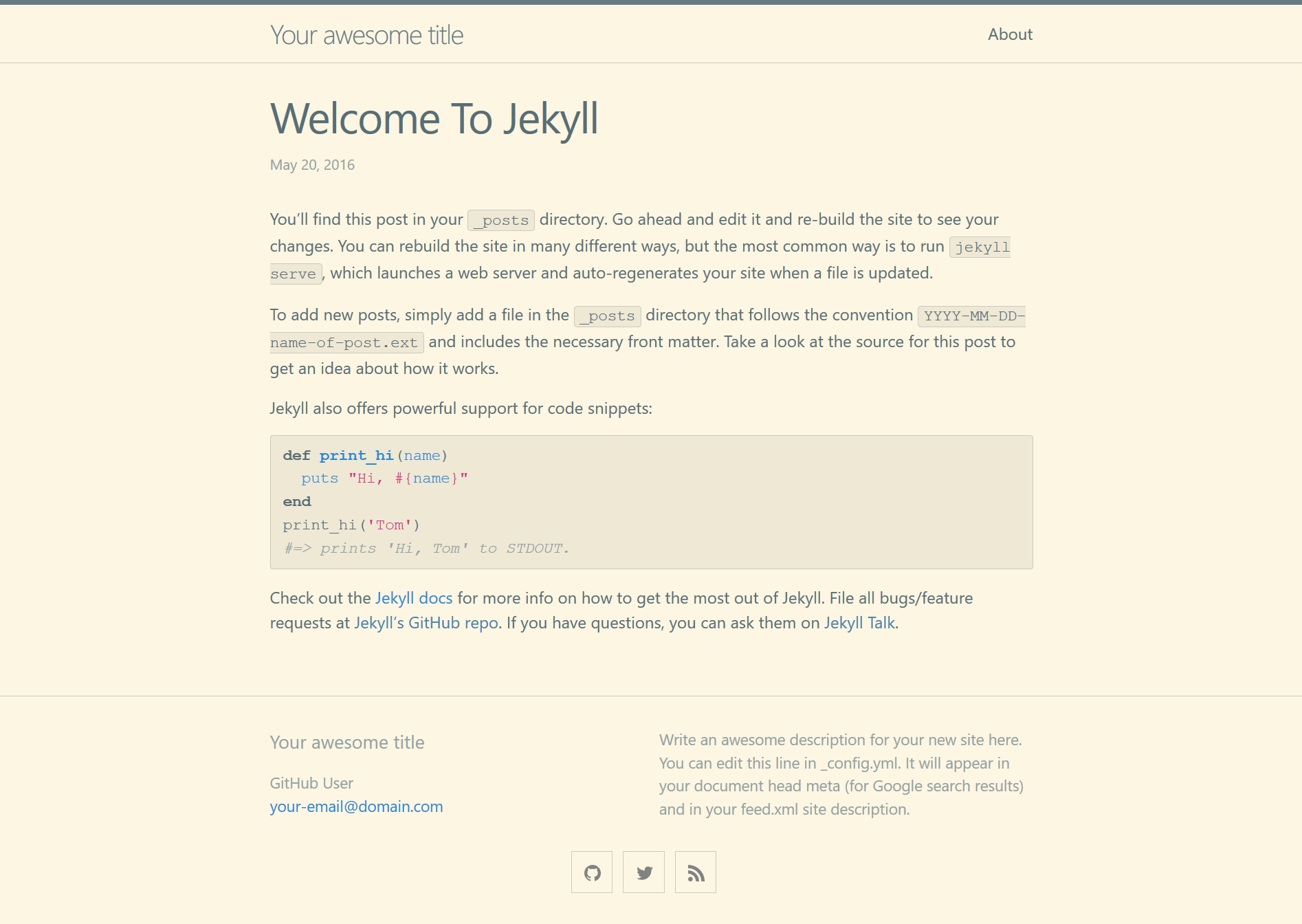Image resolution: width=1302 pixels, height=924 pixels.
Task: Open the 'Jekyll's GitHub repo' link
Action: (426, 623)
